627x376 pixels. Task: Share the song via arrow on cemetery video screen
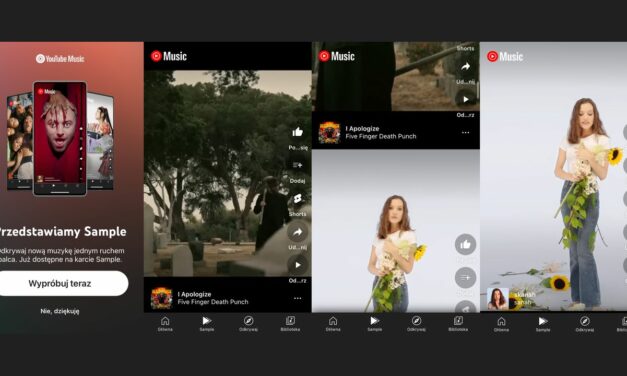pyautogui.click(x=298, y=232)
